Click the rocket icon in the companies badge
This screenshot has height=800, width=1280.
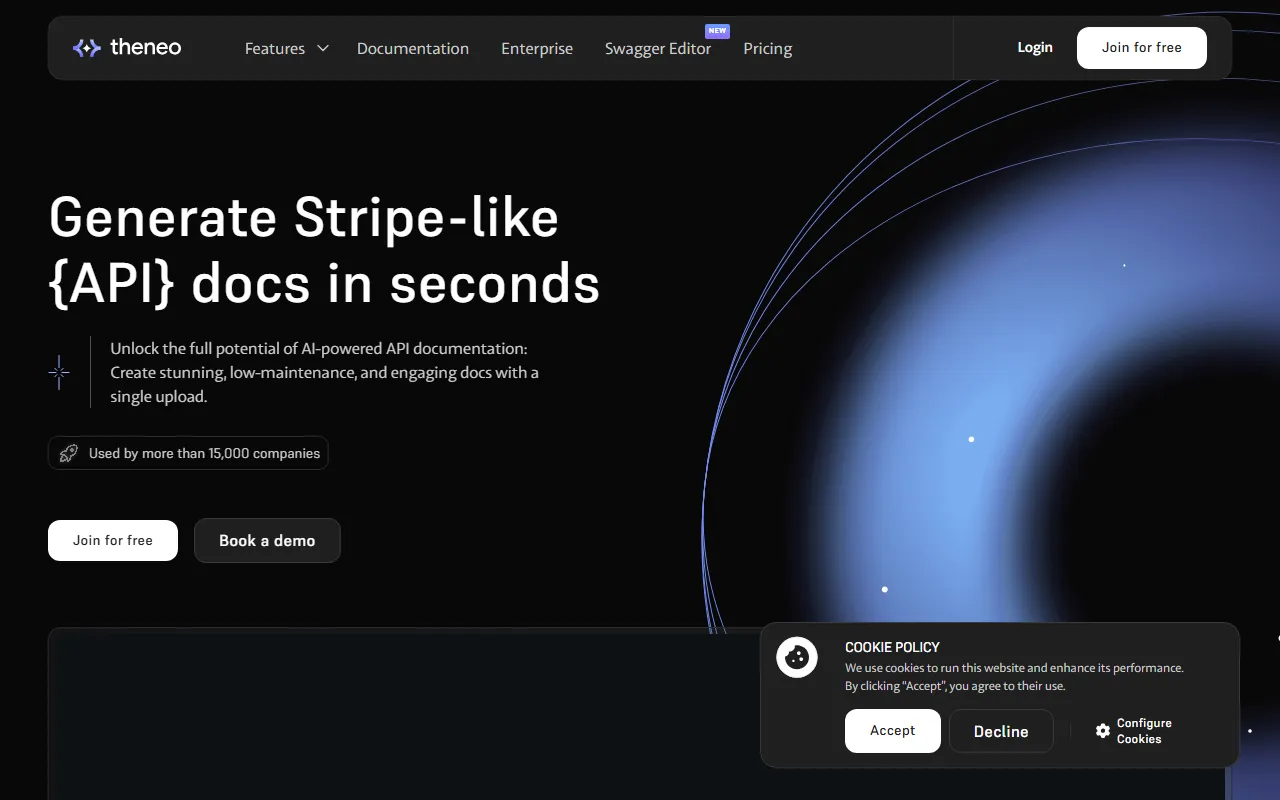click(69, 453)
